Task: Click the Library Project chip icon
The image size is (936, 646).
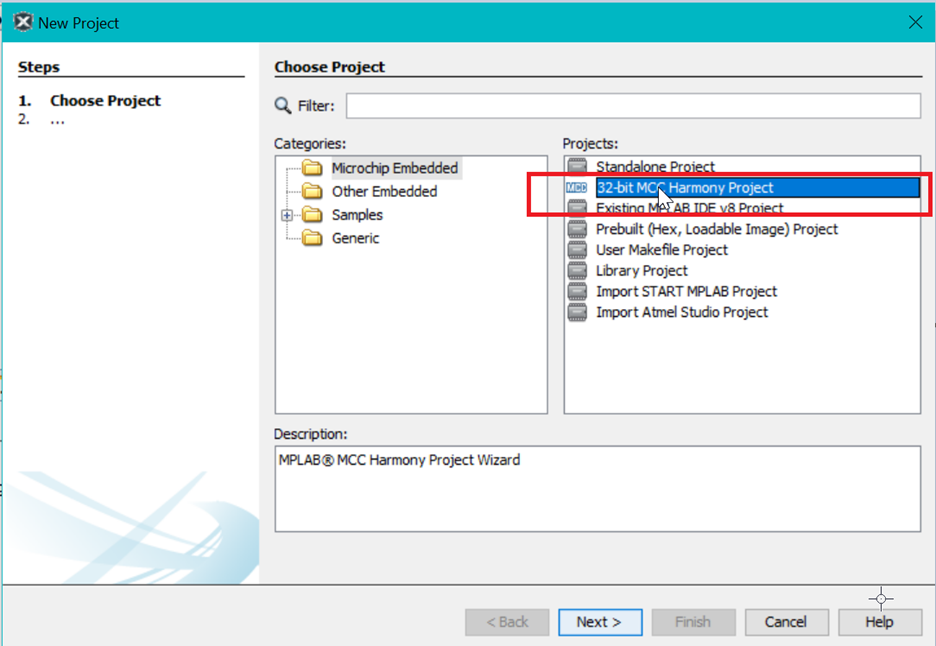Action: point(577,271)
